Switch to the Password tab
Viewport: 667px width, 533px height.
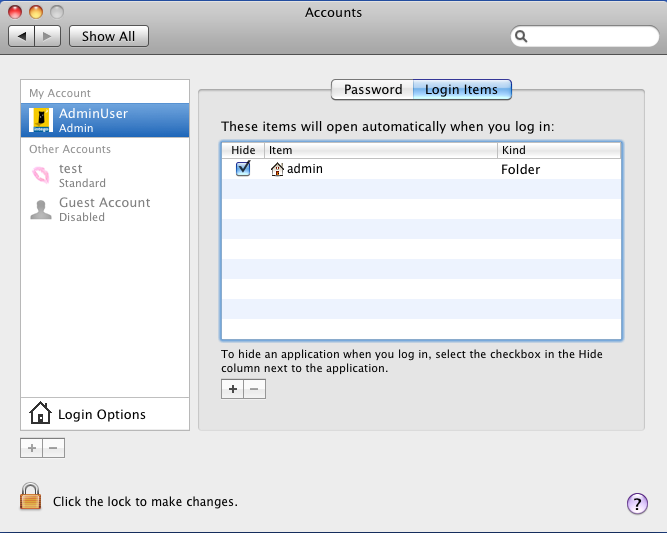(372, 90)
